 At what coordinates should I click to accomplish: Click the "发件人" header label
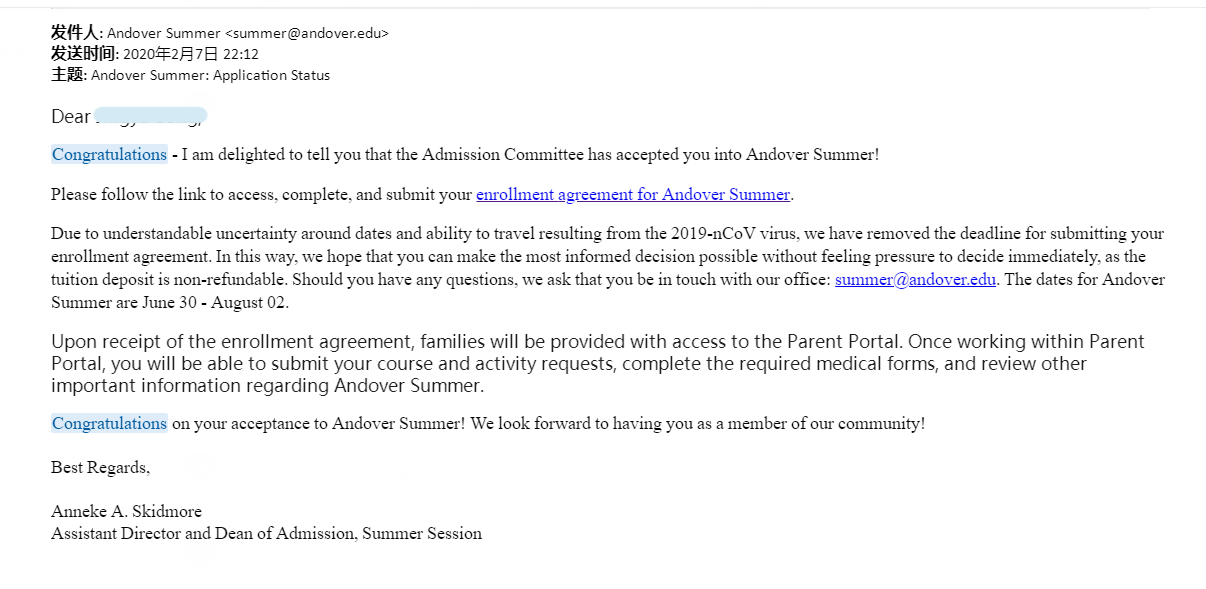[x=75, y=33]
